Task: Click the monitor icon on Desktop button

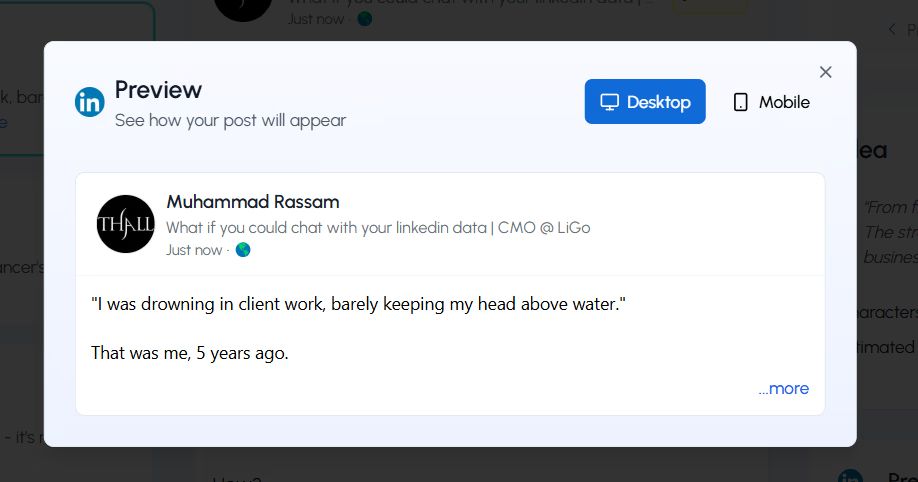Action: [x=609, y=102]
